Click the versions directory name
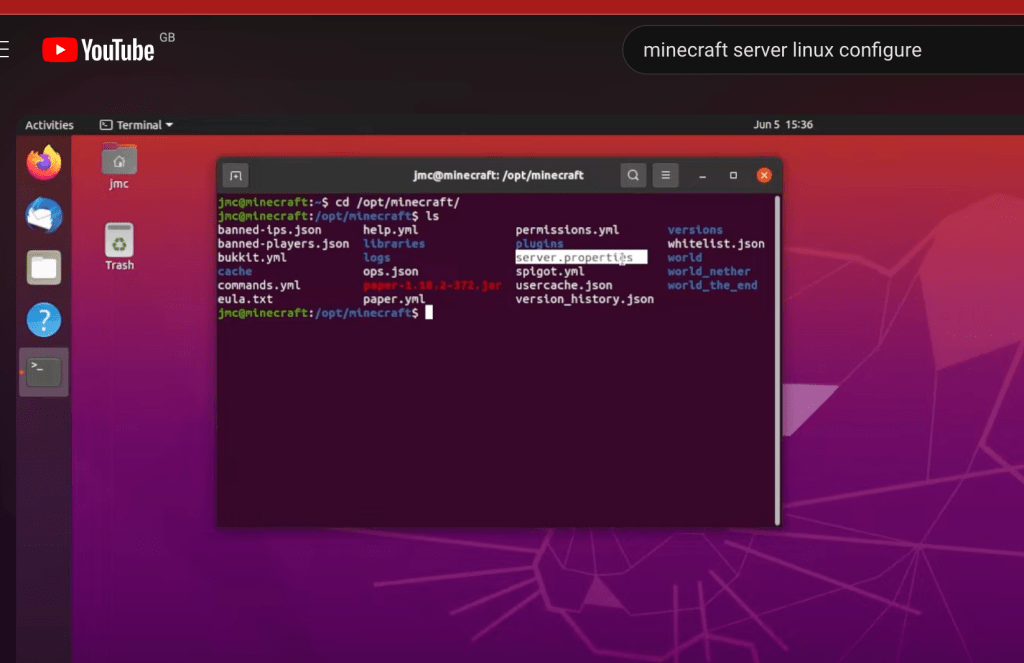The width and height of the screenshot is (1024, 663). click(x=695, y=230)
